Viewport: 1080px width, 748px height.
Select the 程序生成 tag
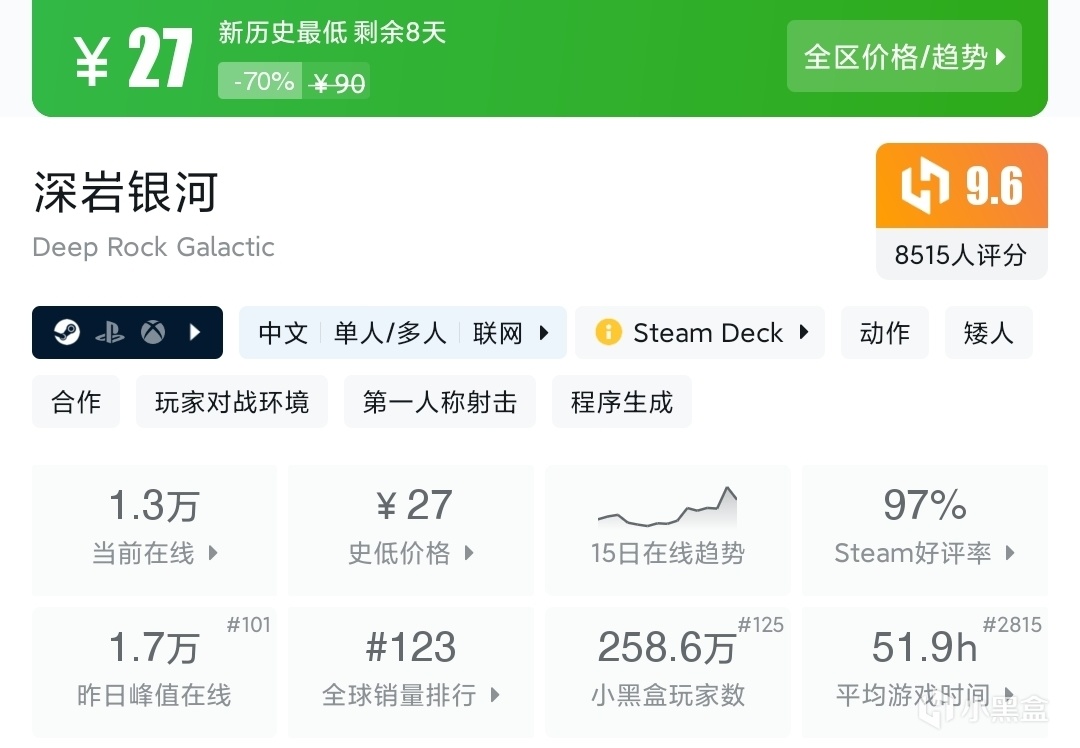pos(622,402)
